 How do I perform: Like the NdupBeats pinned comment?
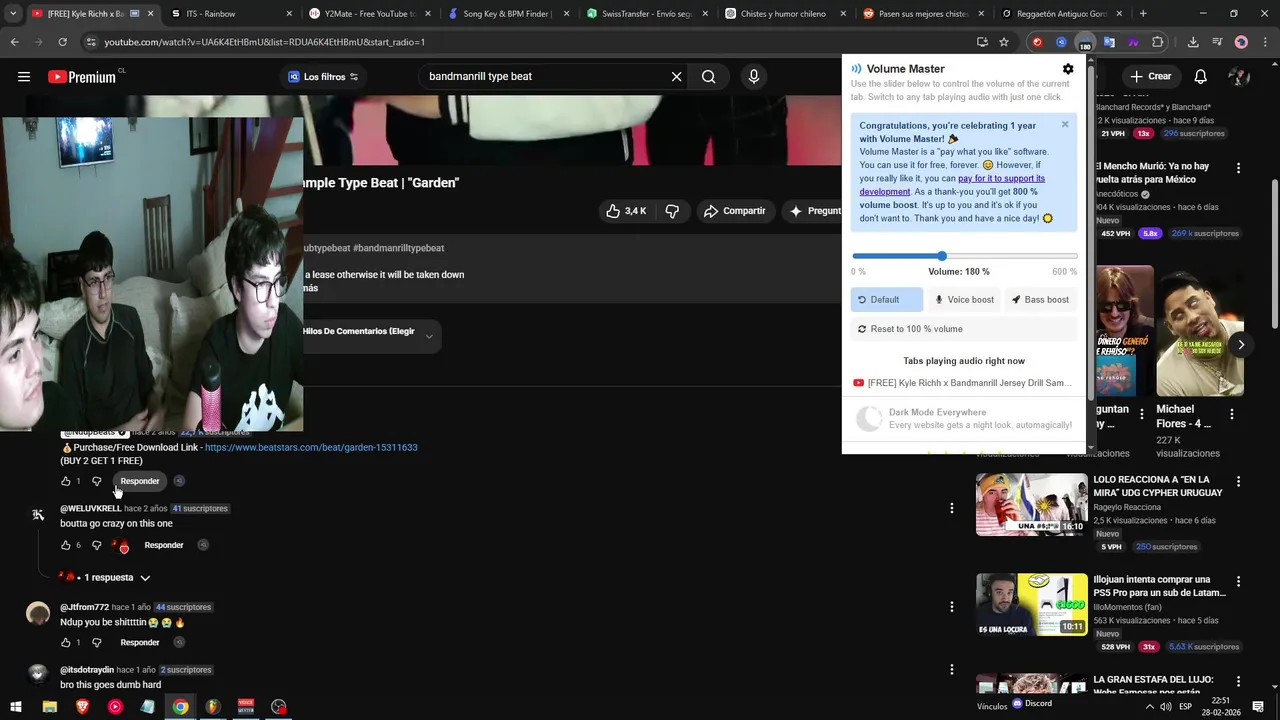[x=66, y=481]
